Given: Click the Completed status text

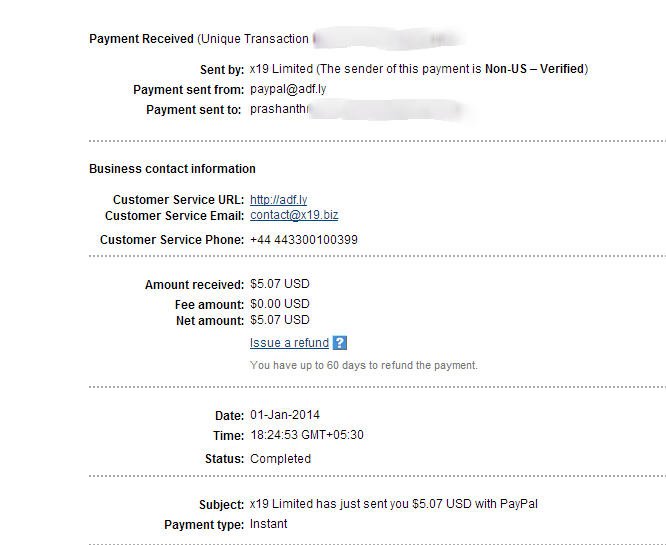Looking at the screenshot, I should 280,459.
